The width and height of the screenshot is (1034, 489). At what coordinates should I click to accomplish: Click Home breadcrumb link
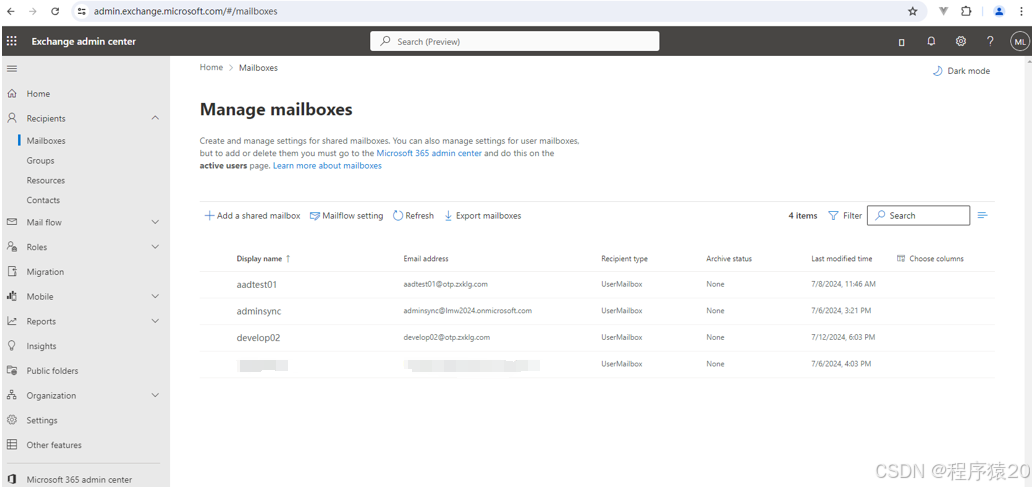tap(211, 67)
